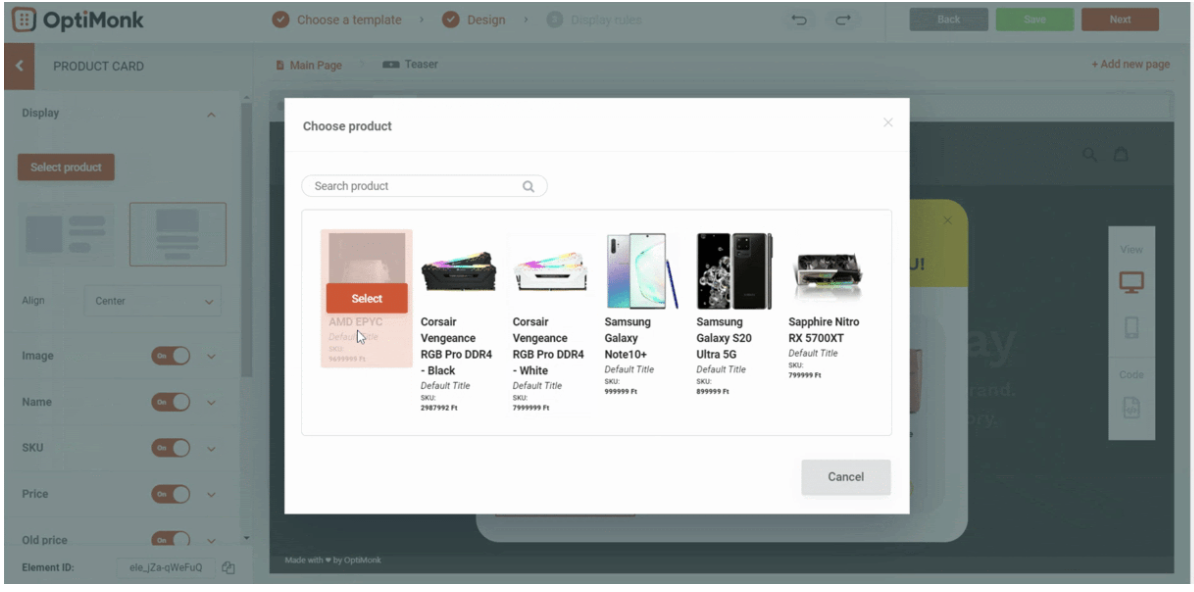Select the Sapphire Nitro RX 5700XT image
Image resolution: width=1194 pixels, height=592 pixels.
(826, 273)
